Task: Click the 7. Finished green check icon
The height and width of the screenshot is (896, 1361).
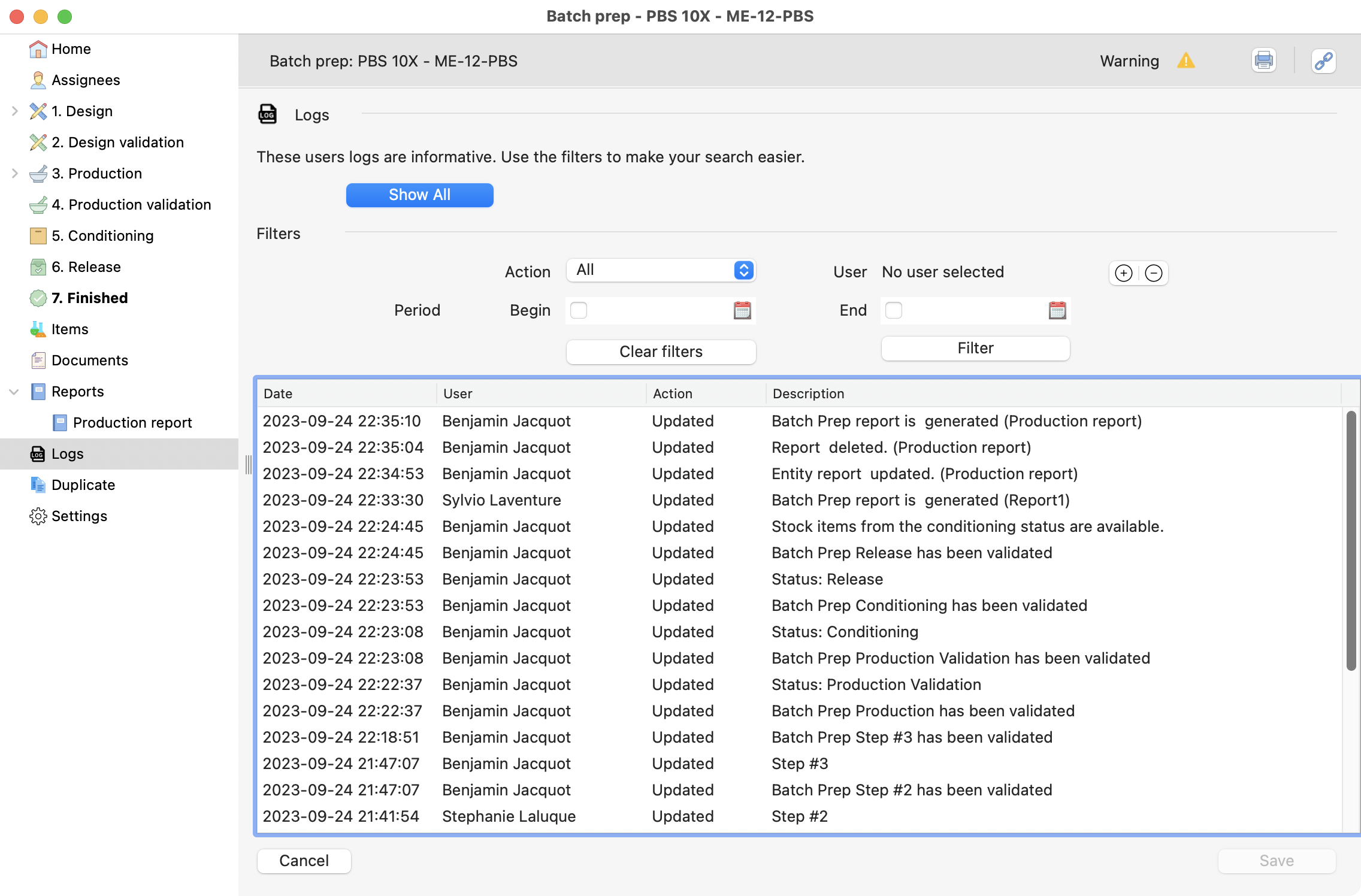Action: [x=38, y=298]
